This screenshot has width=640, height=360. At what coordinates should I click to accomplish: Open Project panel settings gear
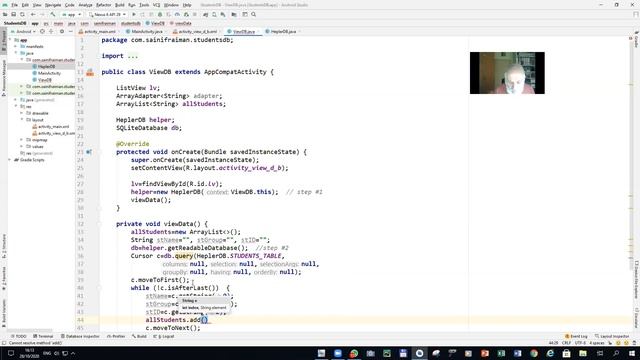click(x=62, y=31)
